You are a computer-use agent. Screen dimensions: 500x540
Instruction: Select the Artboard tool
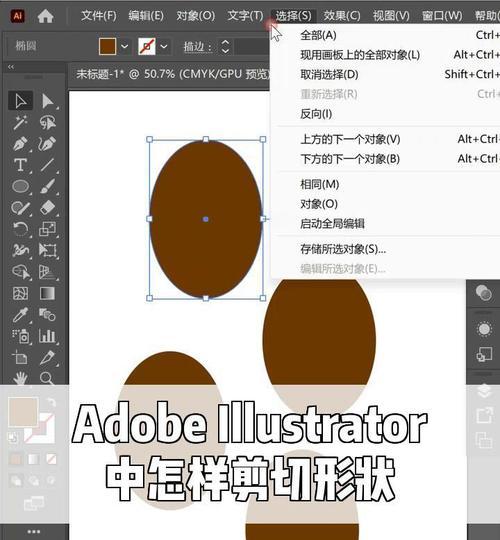pyautogui.click(x=20, y=358)
